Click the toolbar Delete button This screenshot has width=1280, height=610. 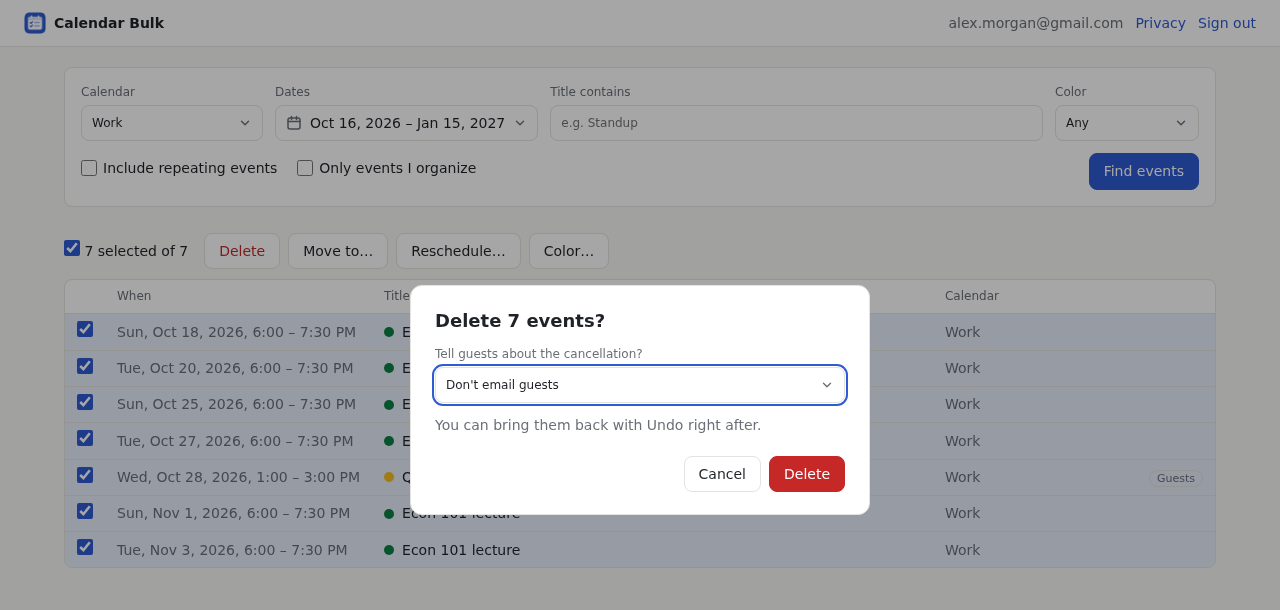tap(242, 251)
